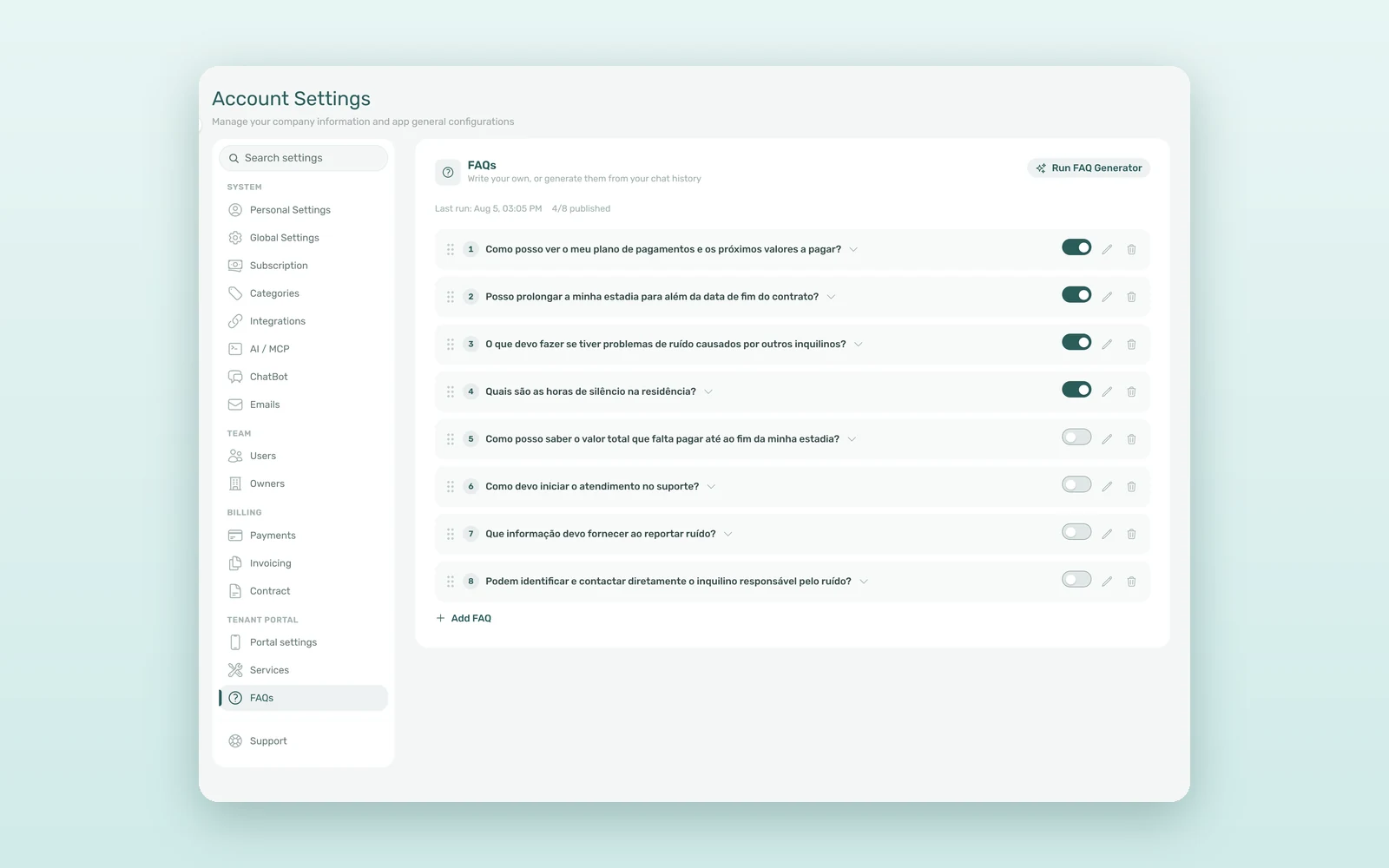Viewport: 1389px width, 868px height.
Task: Expand FAQ 4 chevron arrow
Action: (x=708, y=391)
